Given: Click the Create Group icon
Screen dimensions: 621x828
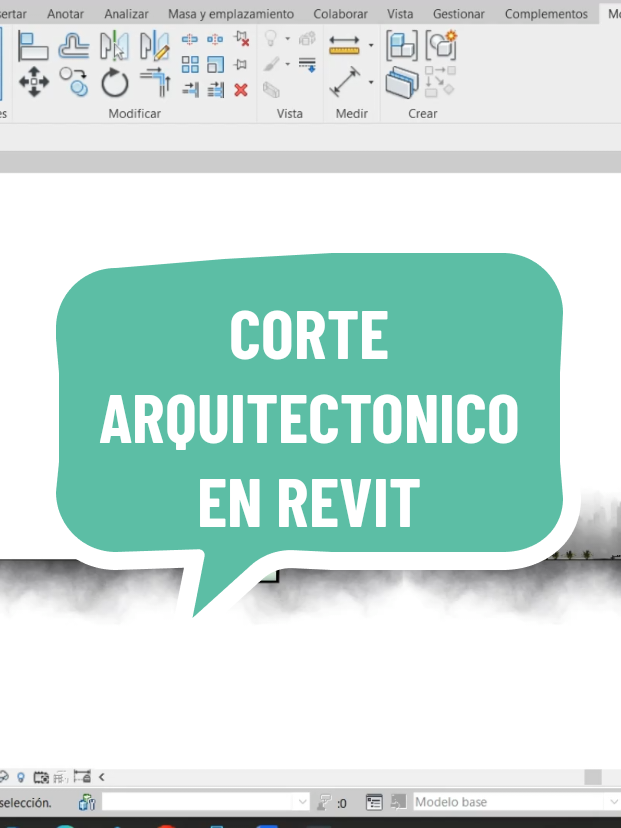Looking at the screenshot, I should point(441,45).
